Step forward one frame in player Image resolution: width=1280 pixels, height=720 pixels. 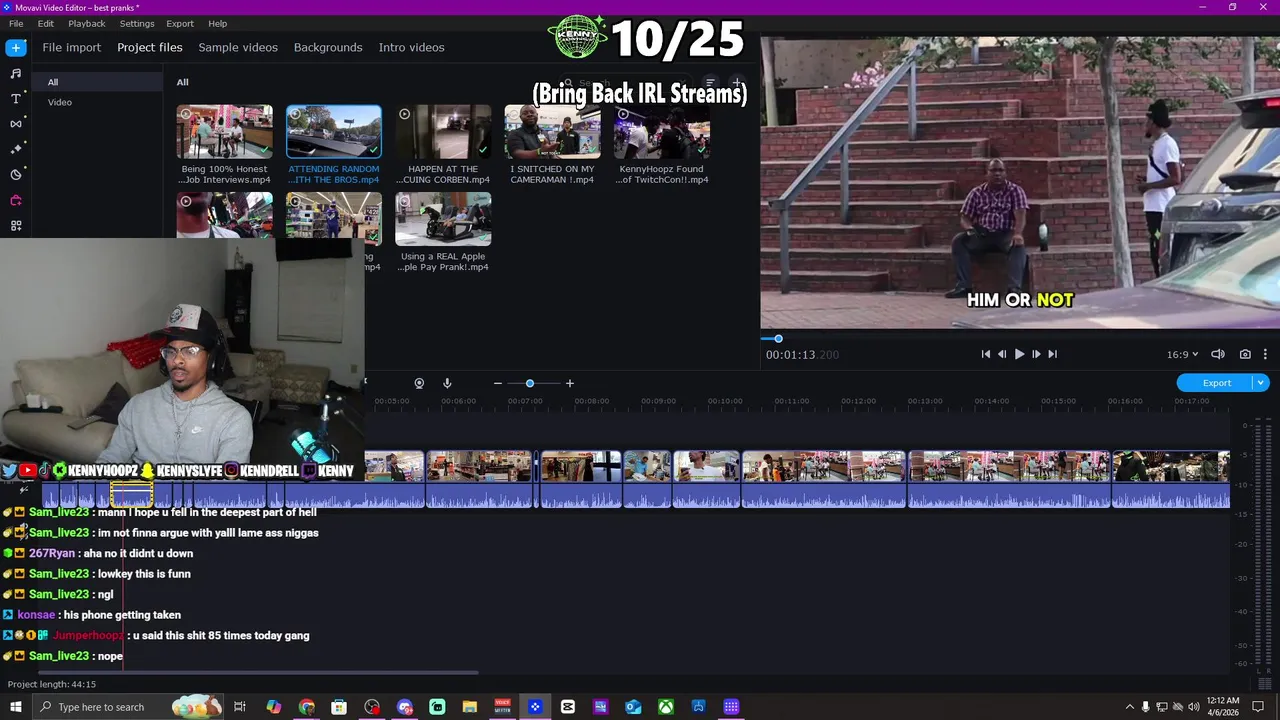pos(1036,354)
